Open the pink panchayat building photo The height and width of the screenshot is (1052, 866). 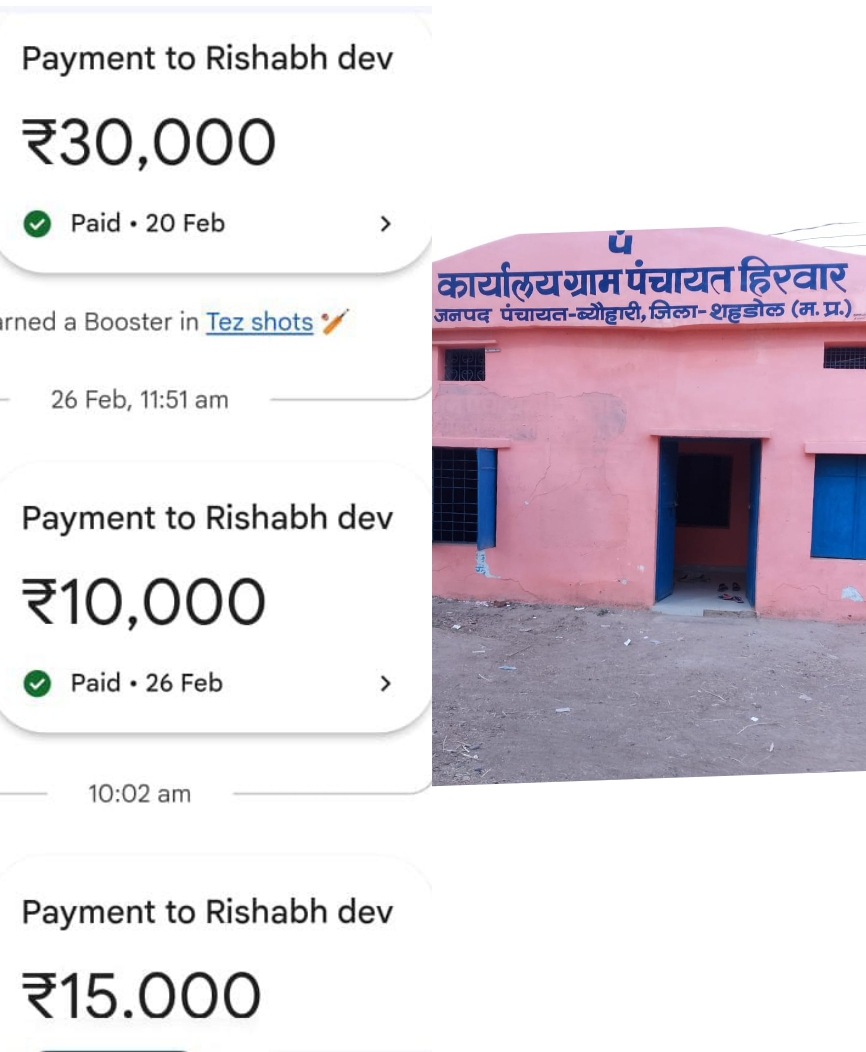[x=649, y=505]
